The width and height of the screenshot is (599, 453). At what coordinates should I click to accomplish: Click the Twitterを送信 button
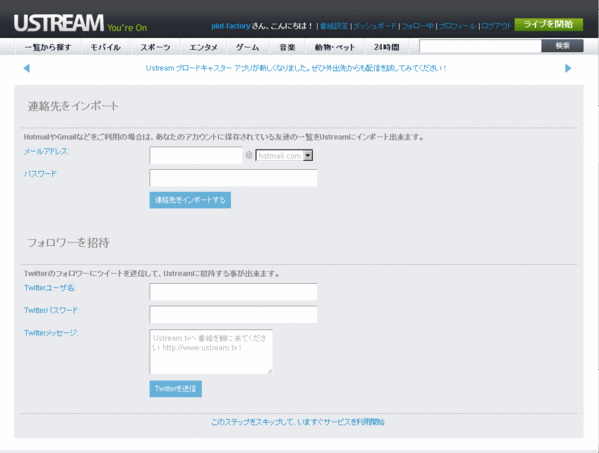(176, 389)
